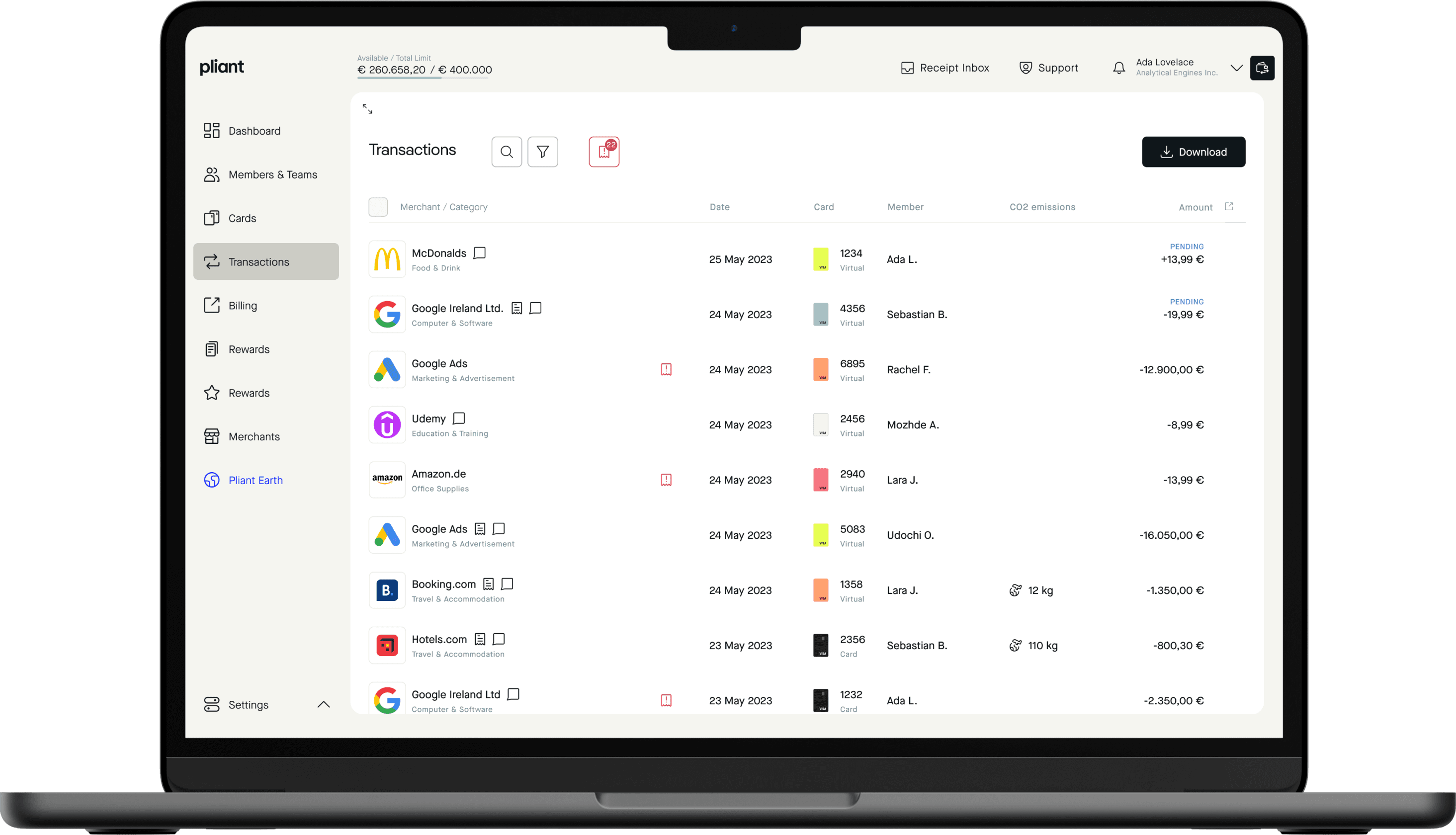Viewport: 1456px width, 835px height.
Task: Click the search icon in Transactions
Action: (507, 151)
